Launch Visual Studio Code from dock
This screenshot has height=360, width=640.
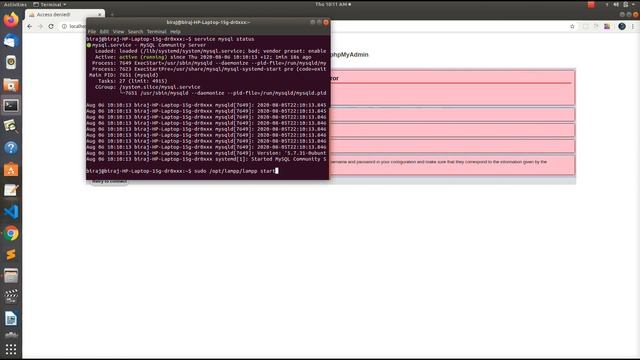[x=11, y=212]
